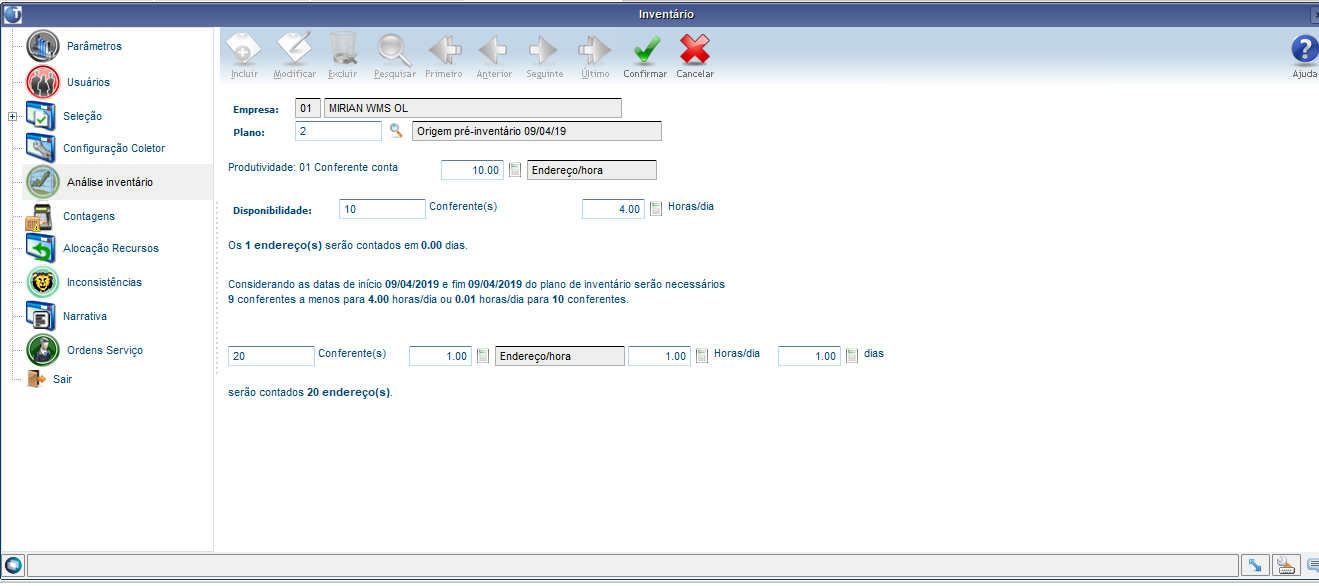Click Endereço/hora field next to Produtividade
The width and height of the screenshot is (1319, 586).
(592, 170)
